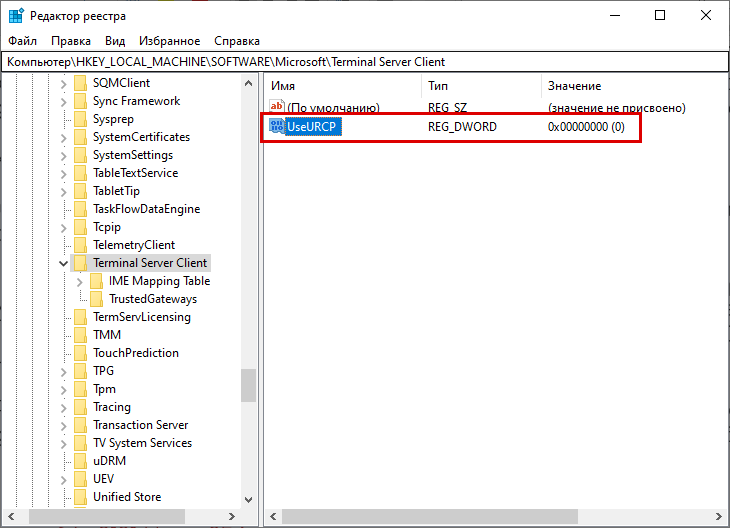Screen dimensions: 730x528
Task: Click the Terminal Server Client folder icon
Action: (x=81, y=263)
